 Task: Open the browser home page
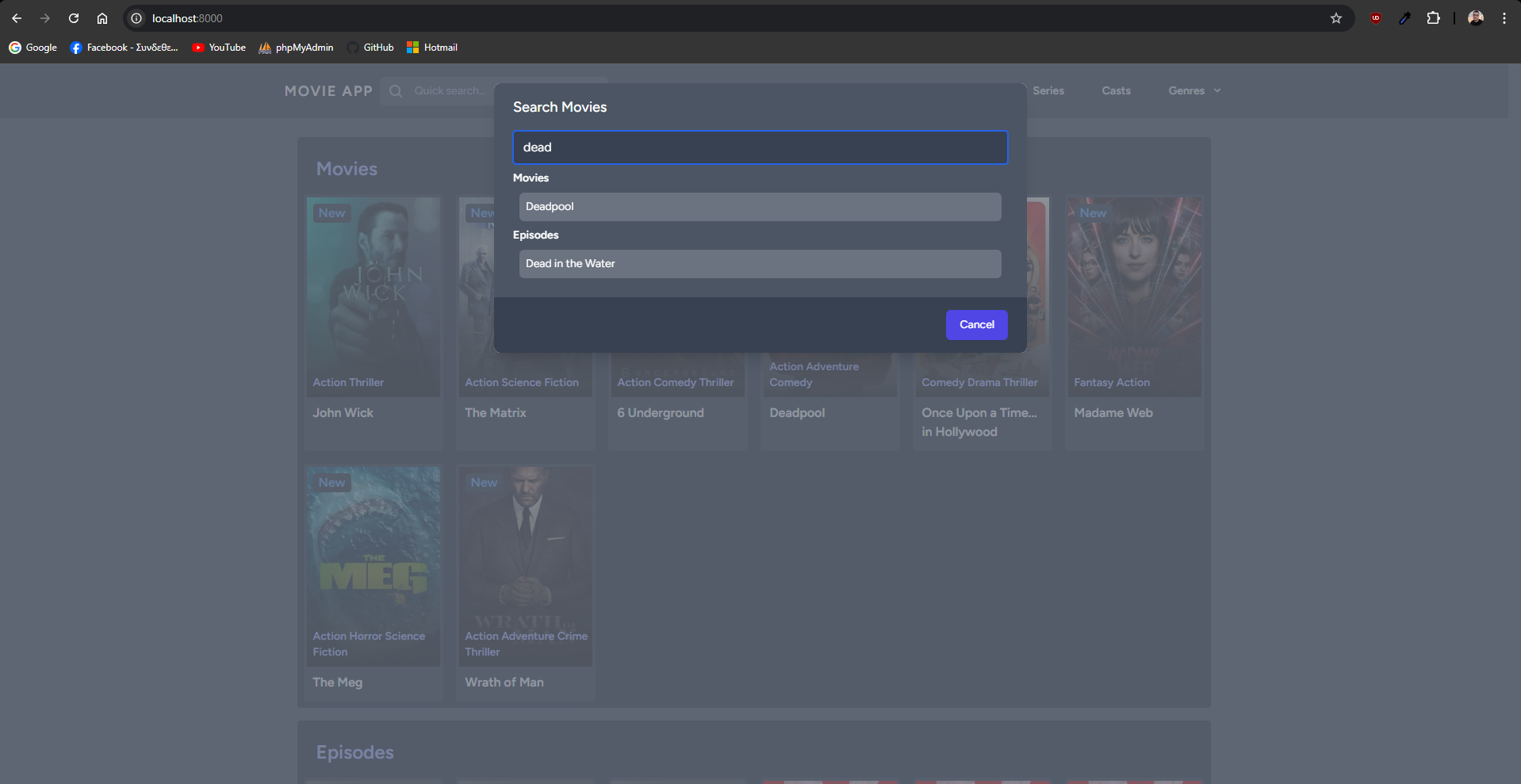(102, 18)
